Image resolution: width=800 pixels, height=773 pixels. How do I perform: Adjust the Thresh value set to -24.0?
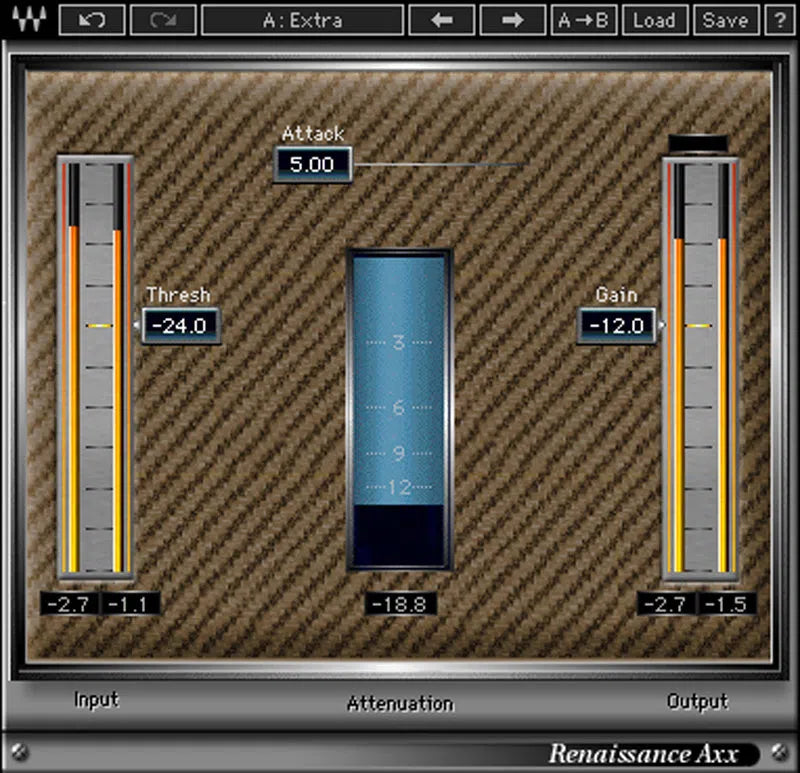click(x=180, y=326)
